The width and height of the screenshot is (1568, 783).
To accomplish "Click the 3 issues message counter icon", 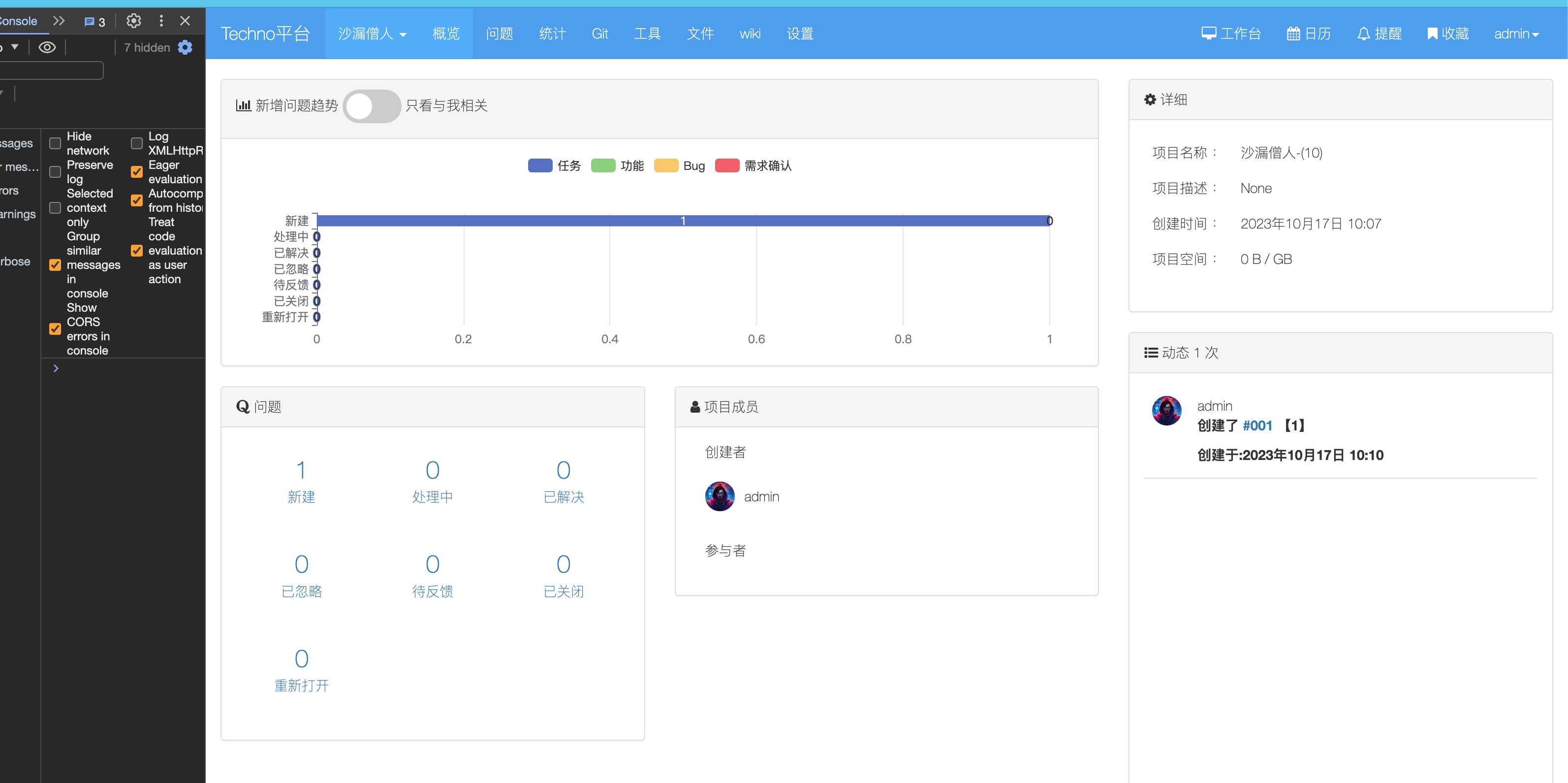I will click(x=94, y=22).
